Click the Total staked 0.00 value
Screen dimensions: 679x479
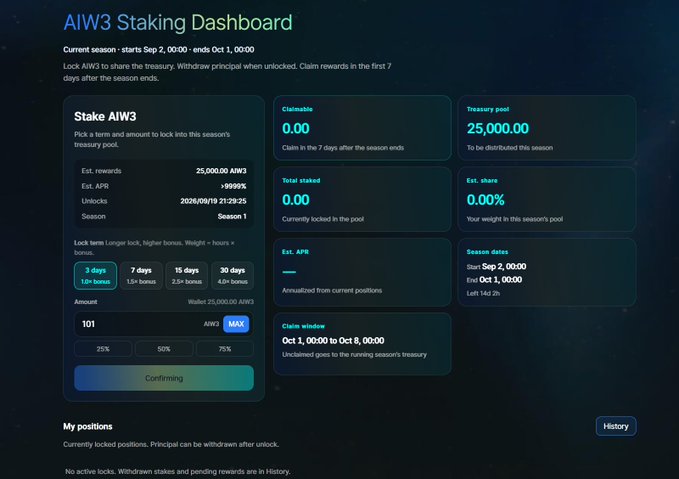[296, 200]
